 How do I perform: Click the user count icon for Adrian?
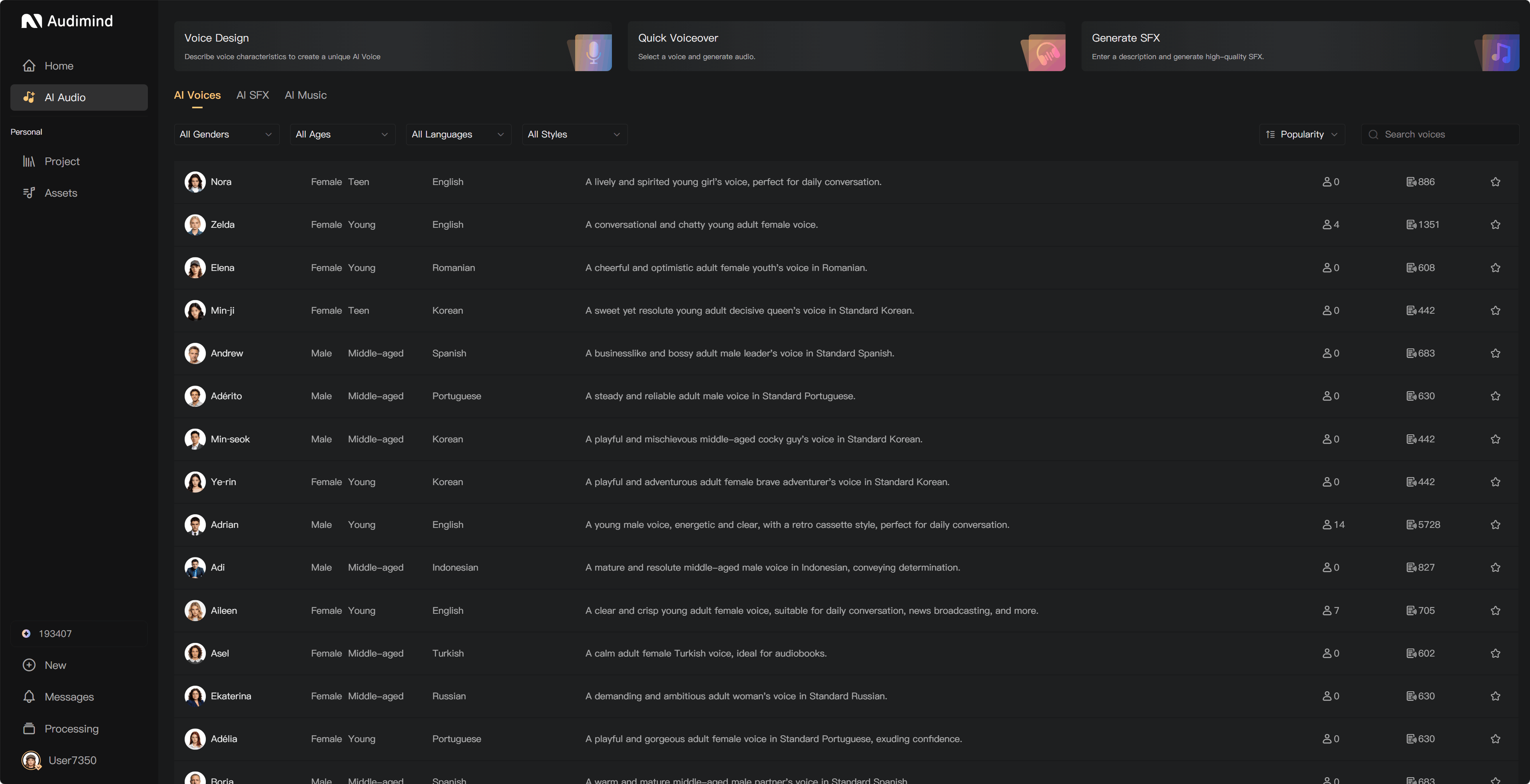pos(1327,524)
